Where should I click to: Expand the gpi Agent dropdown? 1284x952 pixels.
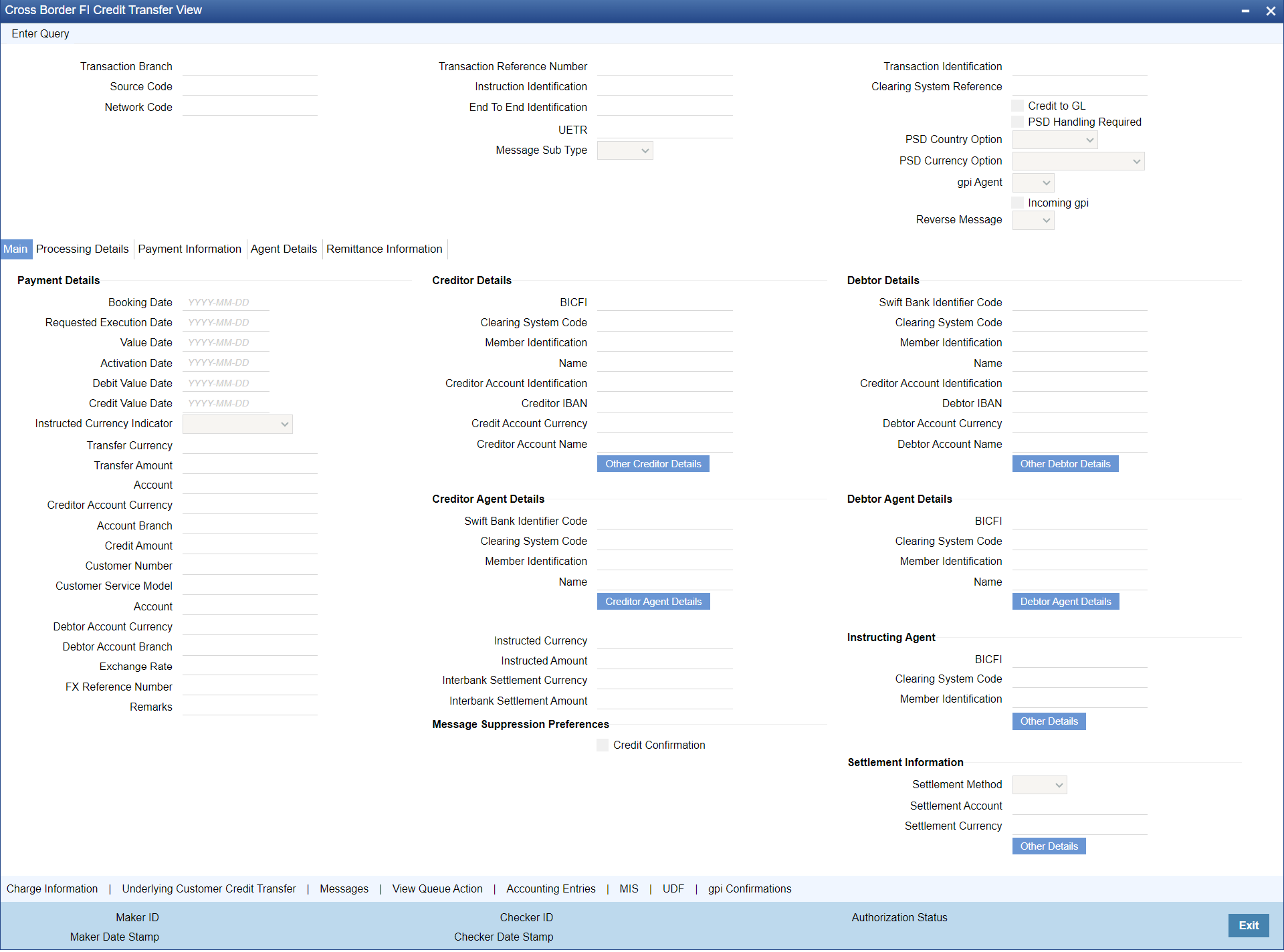pos(1033,183)
